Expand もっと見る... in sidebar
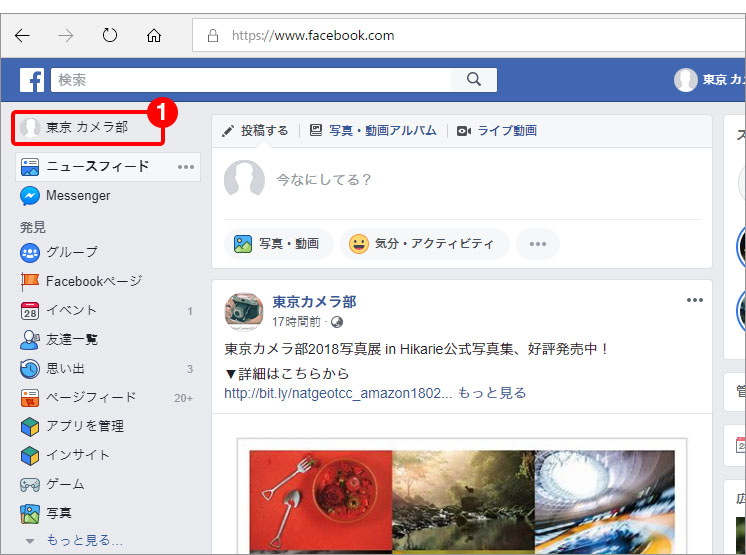The image size is (746, 555). (84, 540)
